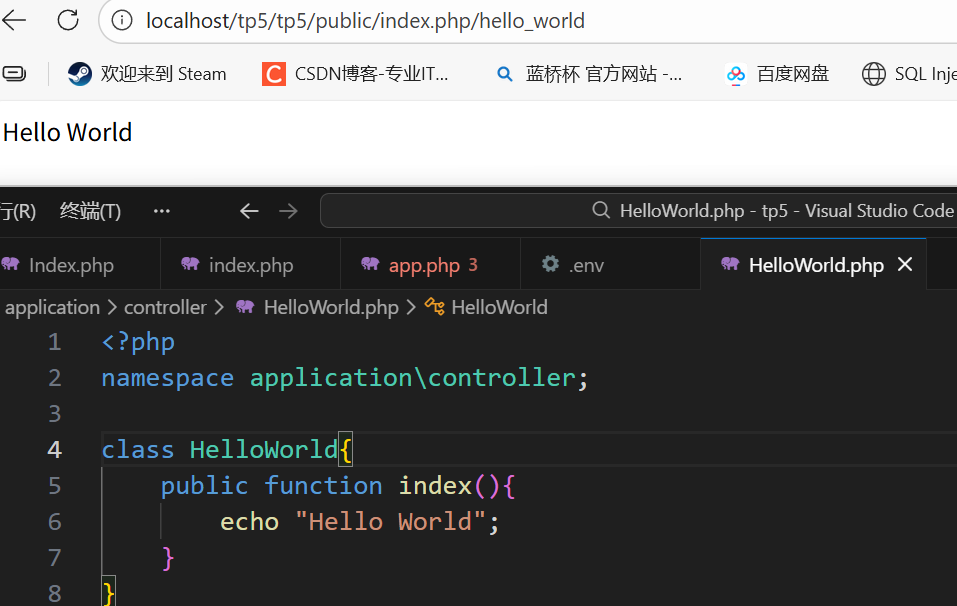This screenshot has height=606, width=957.
Task: Focus the browser address bar URL
Action: (x=365, y=21)
